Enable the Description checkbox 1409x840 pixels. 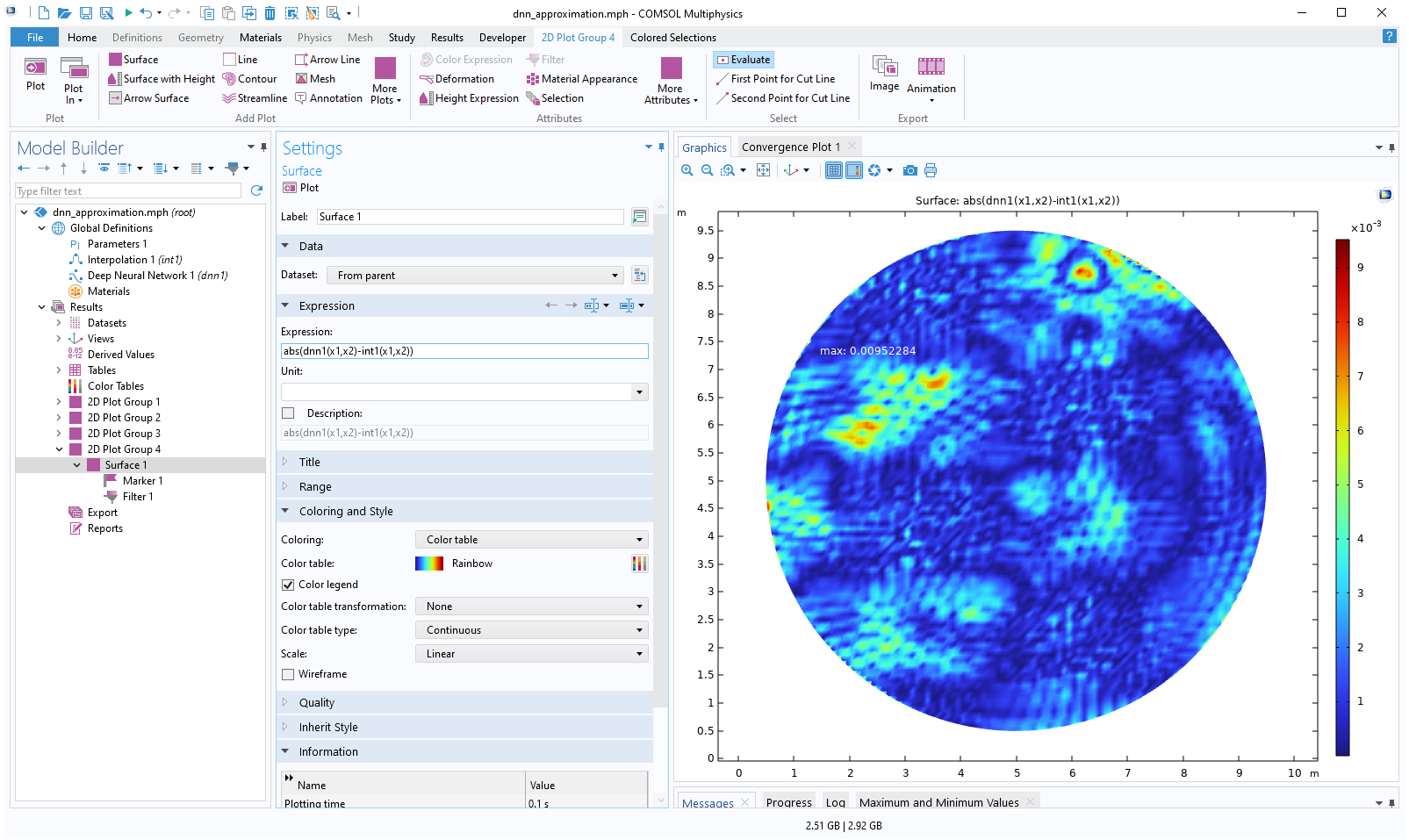[288, 413]
